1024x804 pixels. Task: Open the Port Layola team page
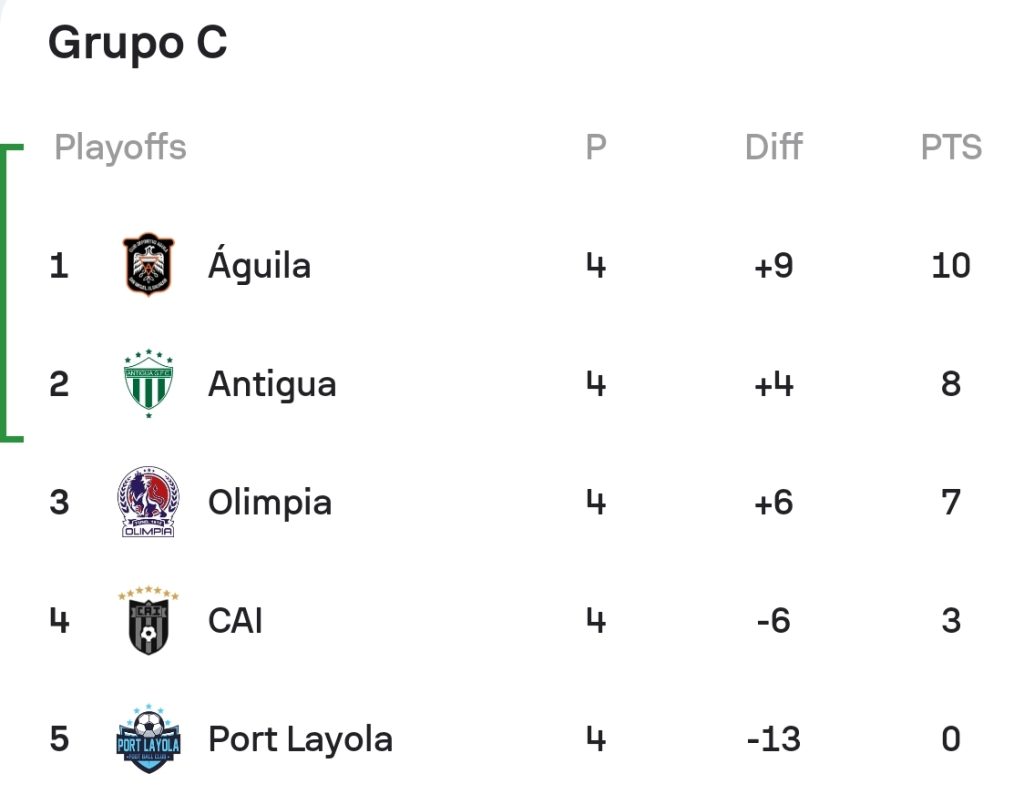[300, 739]
